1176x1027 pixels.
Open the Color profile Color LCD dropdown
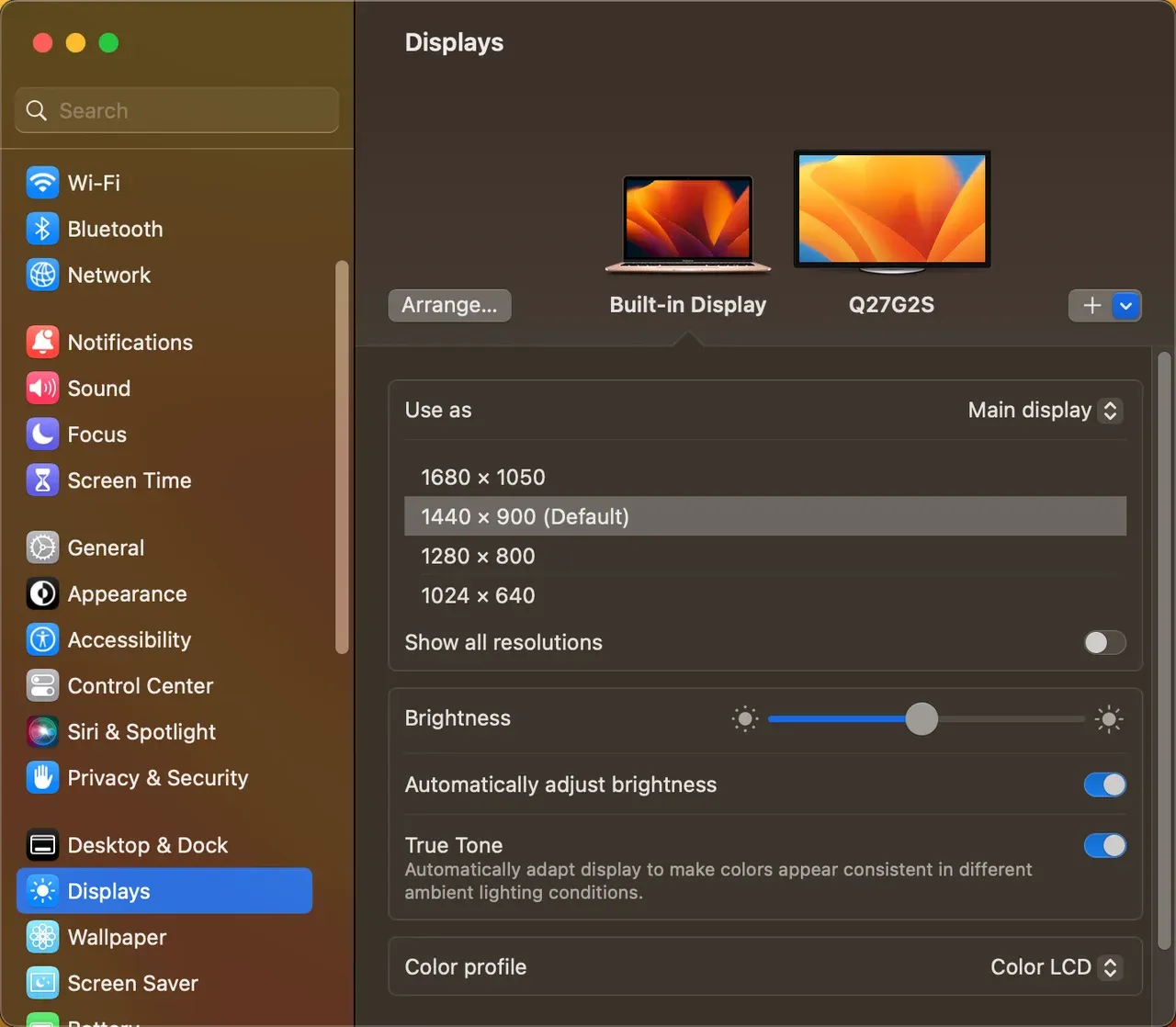click(1057, 967)
